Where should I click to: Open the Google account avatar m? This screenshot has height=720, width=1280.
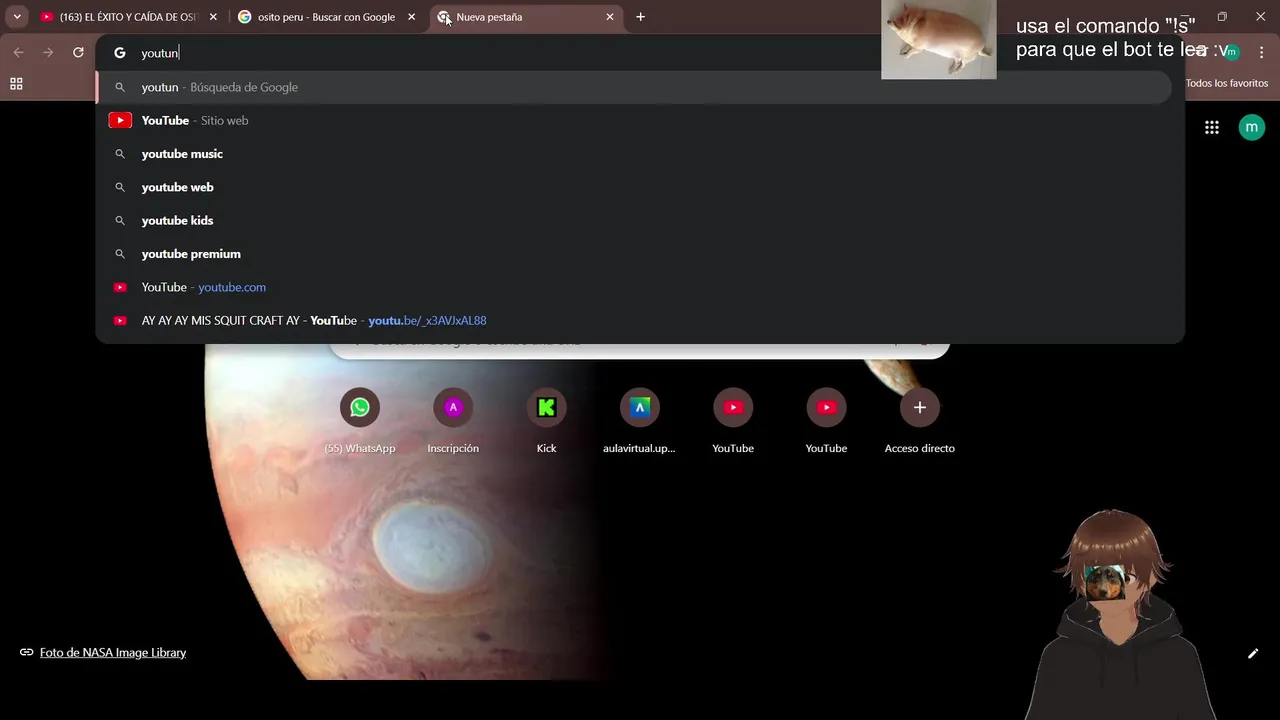pyautogui.click(x=1251, y=127)
